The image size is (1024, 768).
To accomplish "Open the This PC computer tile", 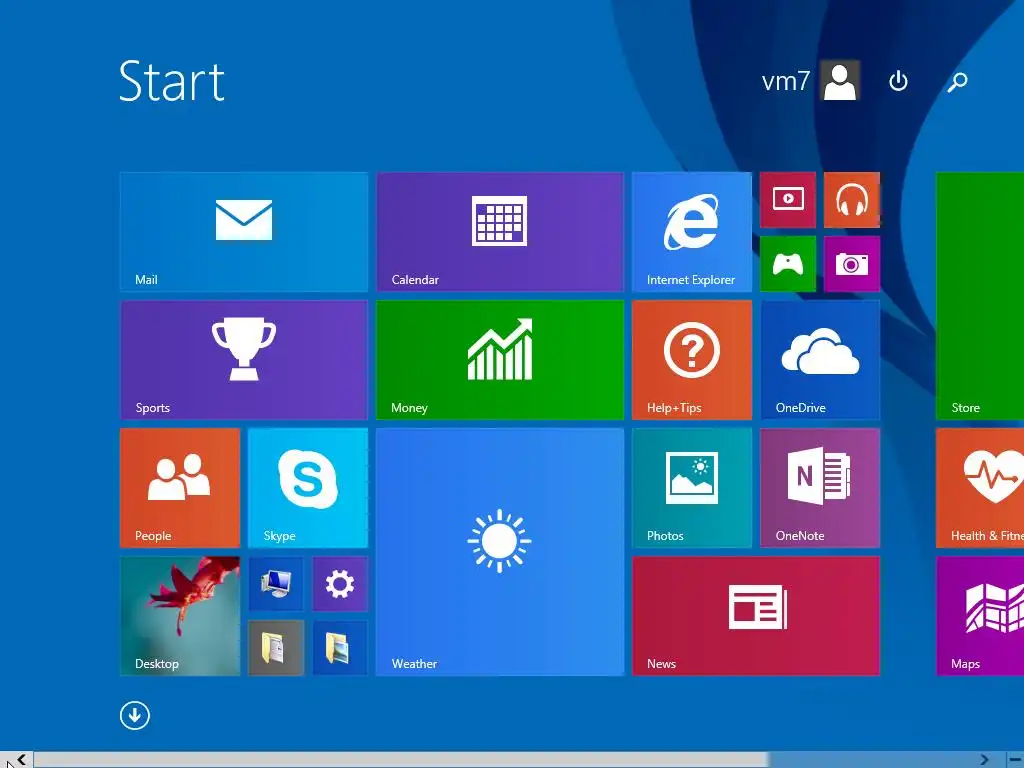I will point(276,584).
